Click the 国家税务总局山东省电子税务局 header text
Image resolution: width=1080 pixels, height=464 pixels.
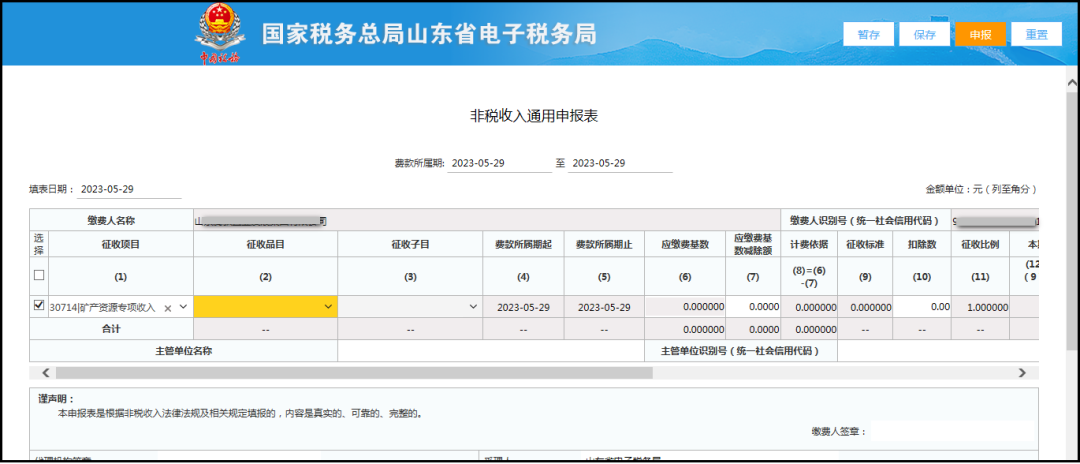pyautogui.click(x=428, y=34)
